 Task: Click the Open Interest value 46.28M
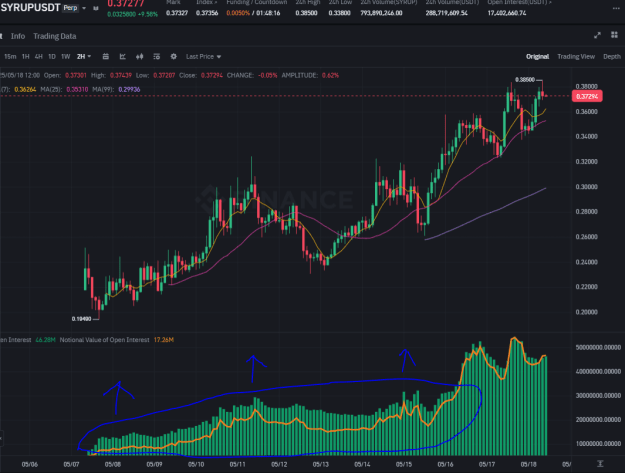(x=45, y=340)
